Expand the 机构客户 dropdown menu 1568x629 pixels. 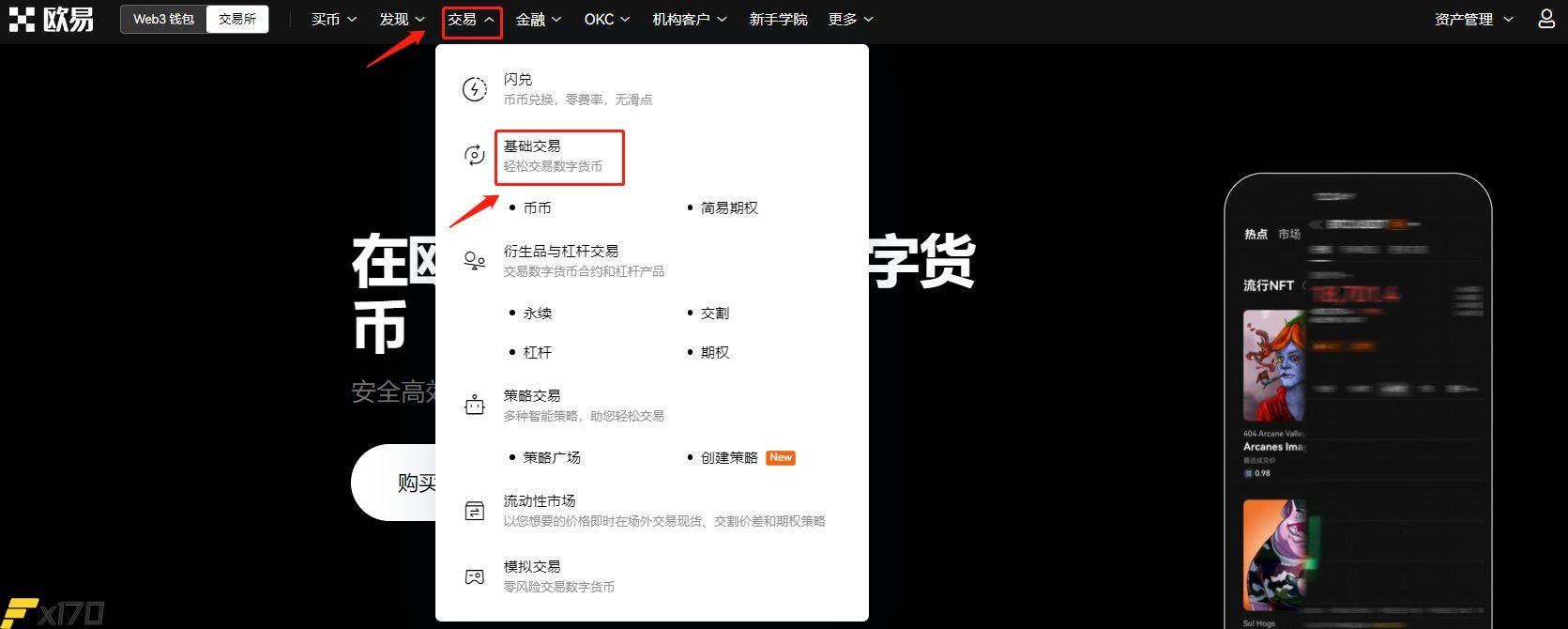[690, 19]
